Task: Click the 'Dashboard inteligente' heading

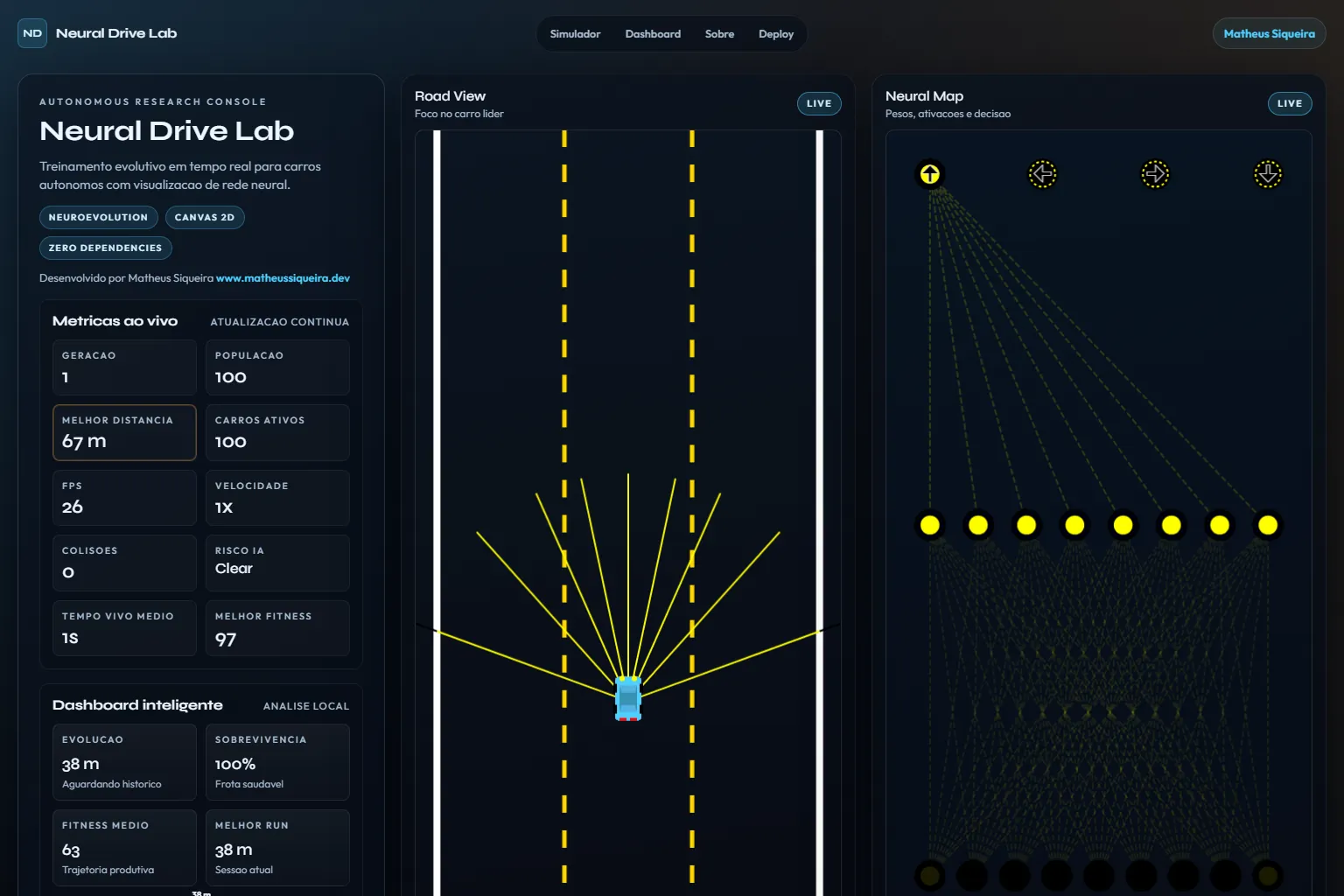Action: pos(137,705)
